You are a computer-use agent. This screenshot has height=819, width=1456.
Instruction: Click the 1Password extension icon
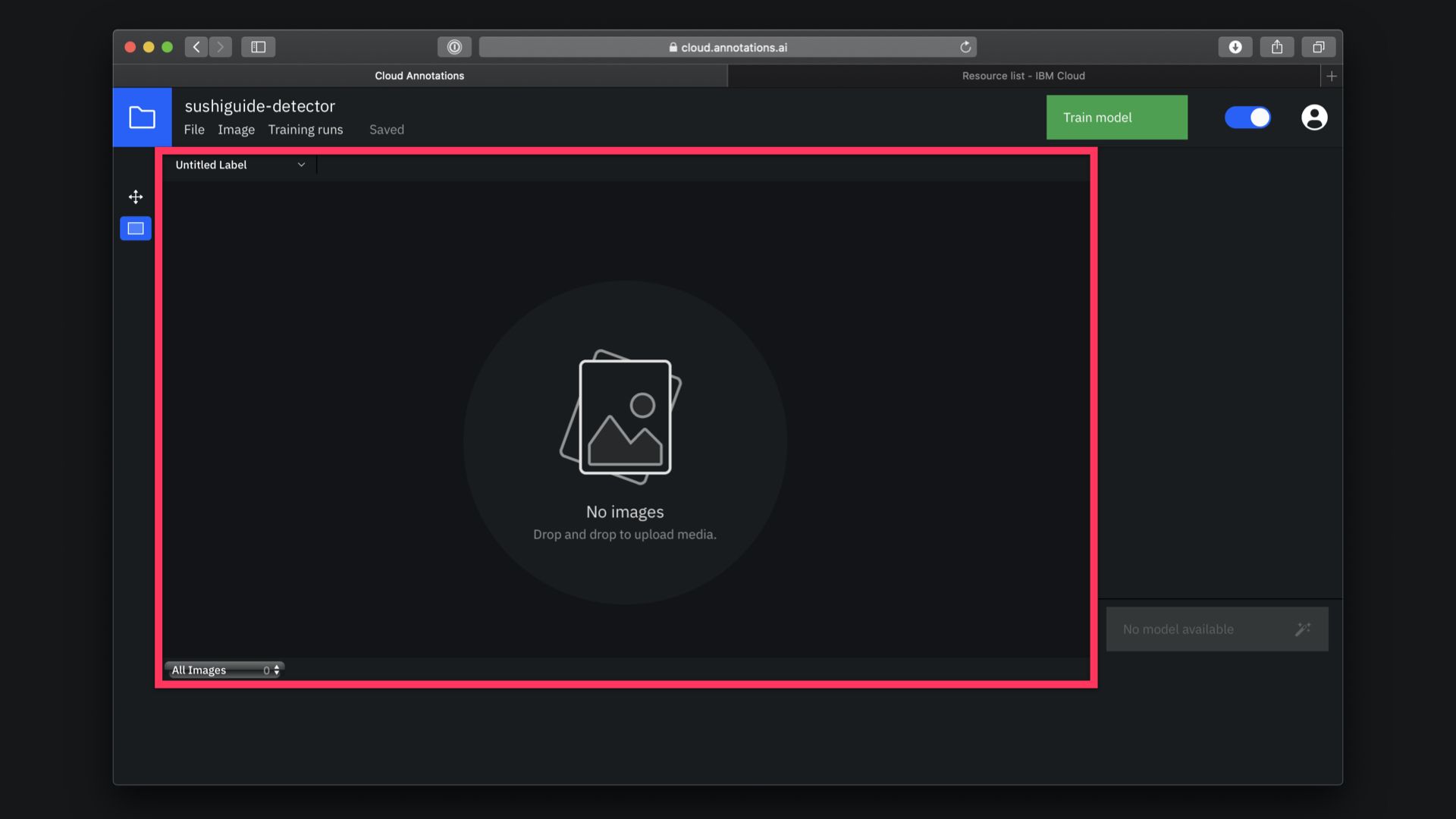454,47
